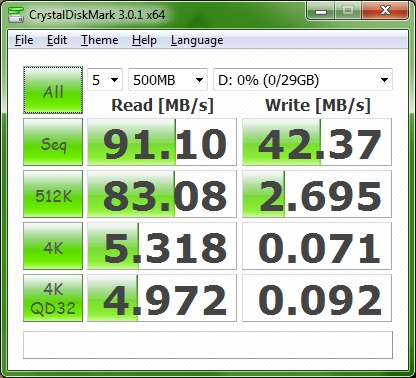Screen dimensions: 416x378
Task: Open the test count dropdown showing 5
Action: pyautogui.click(x=105, y=80)
